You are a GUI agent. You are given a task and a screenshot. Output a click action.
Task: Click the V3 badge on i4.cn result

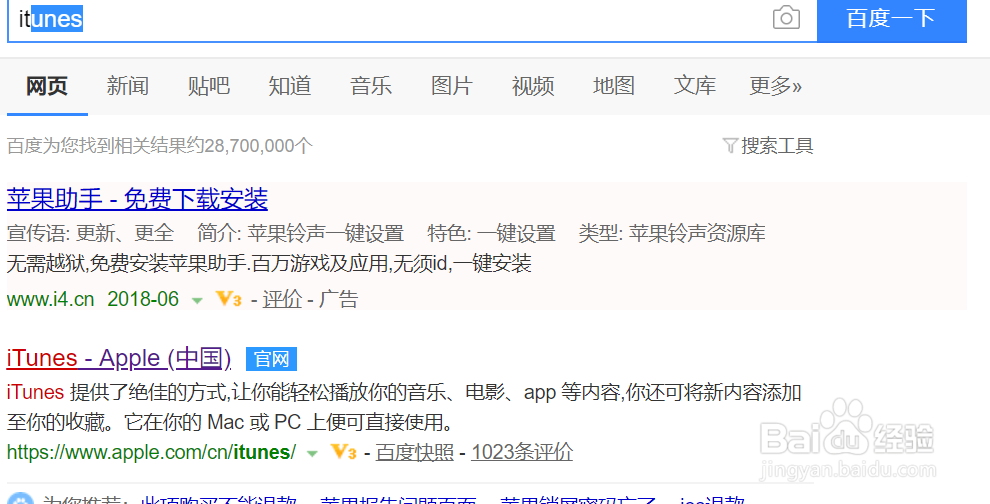coord(229,298)
